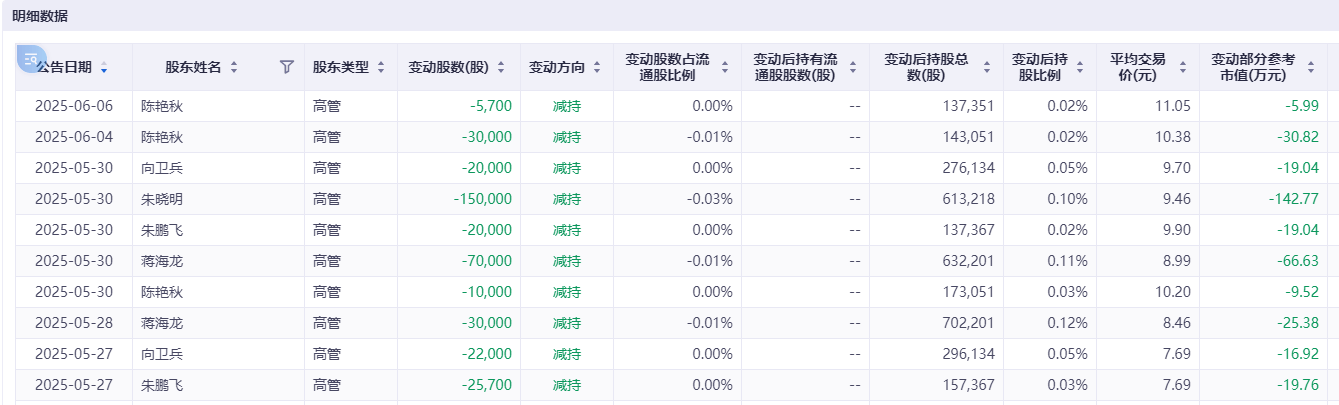Sort by 变动后持有流通股股数 arrows
Viewport: 1339px width, 405px height.
(853, 68)
